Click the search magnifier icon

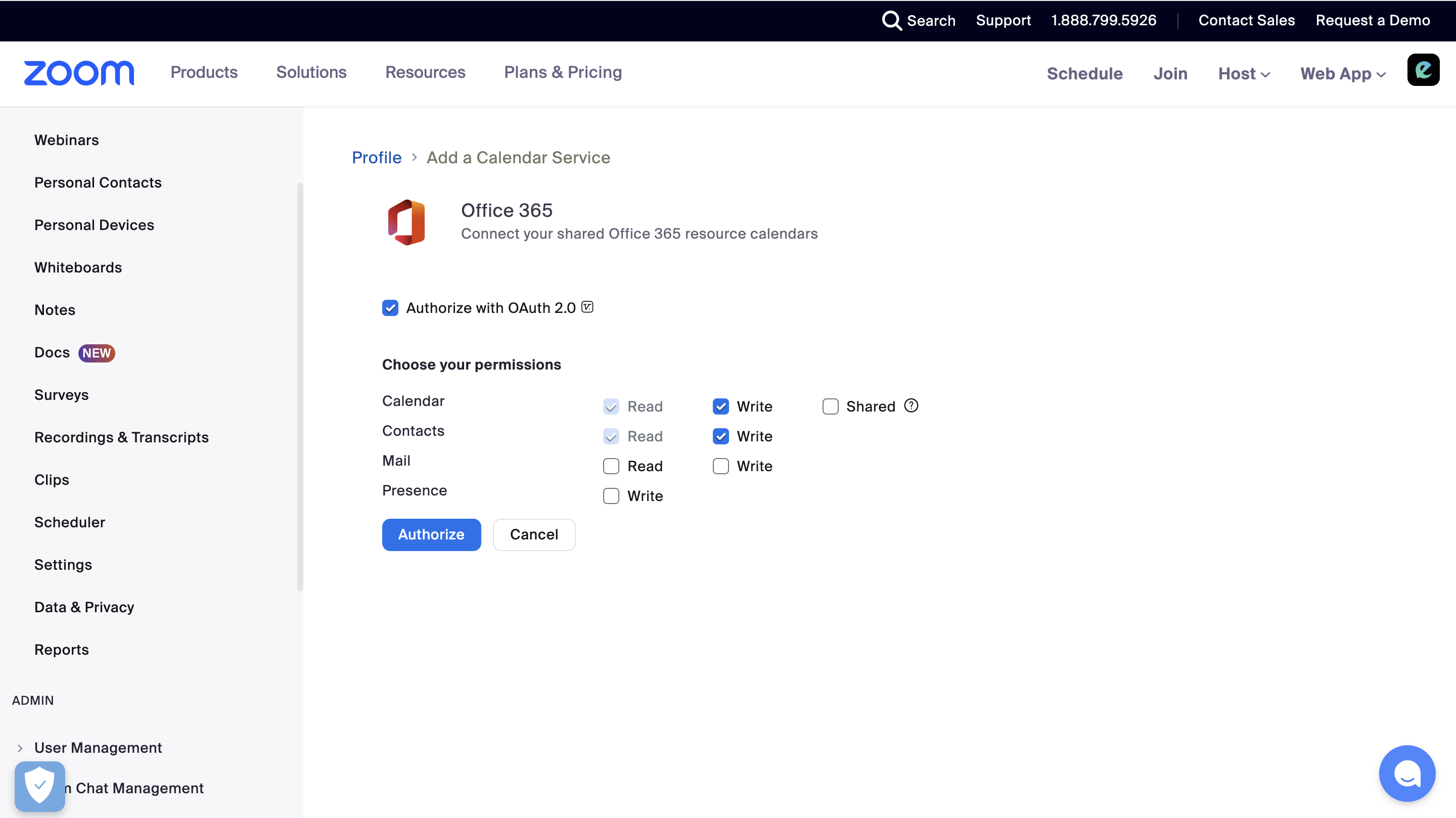(891, 20)
